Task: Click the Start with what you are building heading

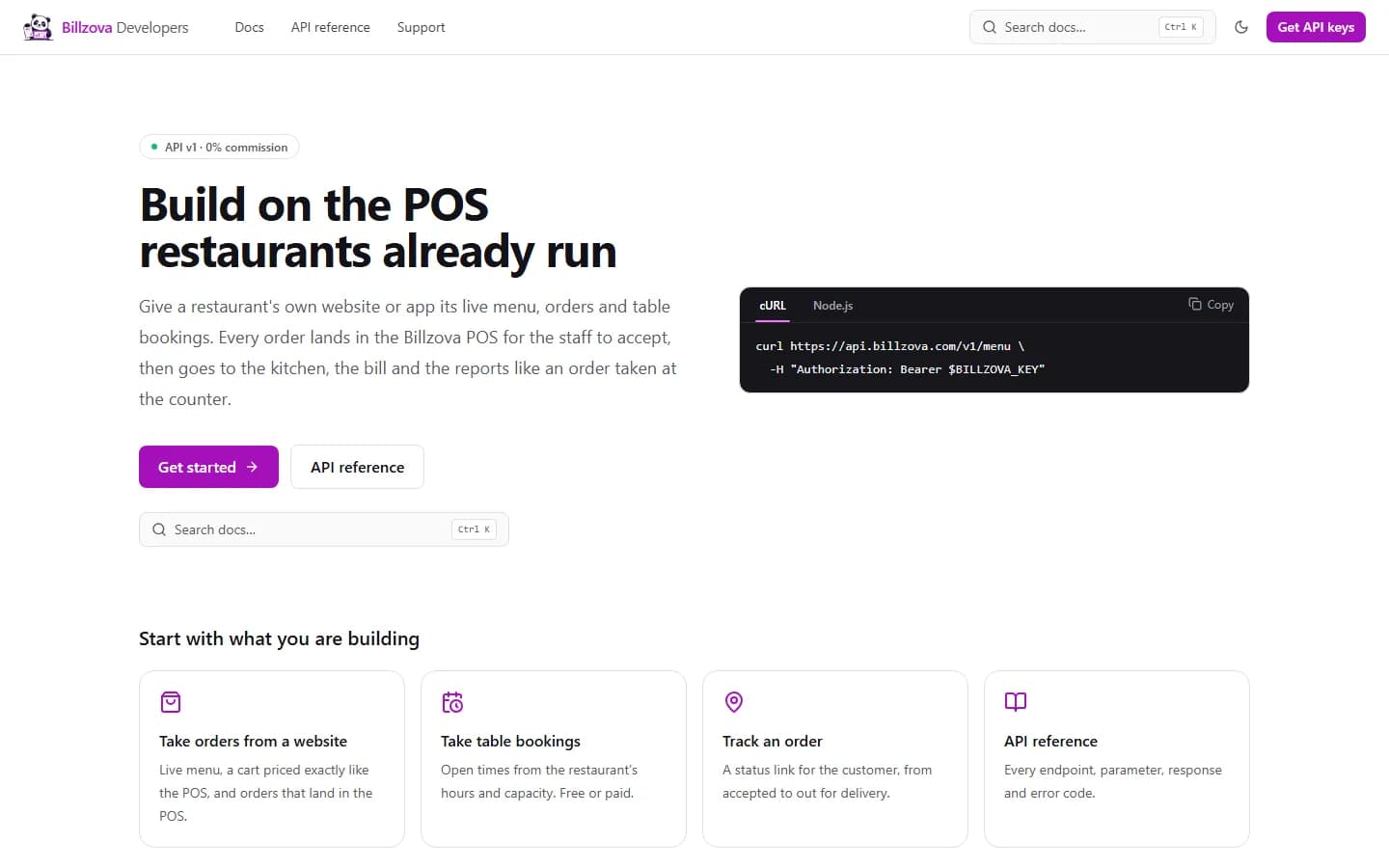Action: click(x=279, y=638)
